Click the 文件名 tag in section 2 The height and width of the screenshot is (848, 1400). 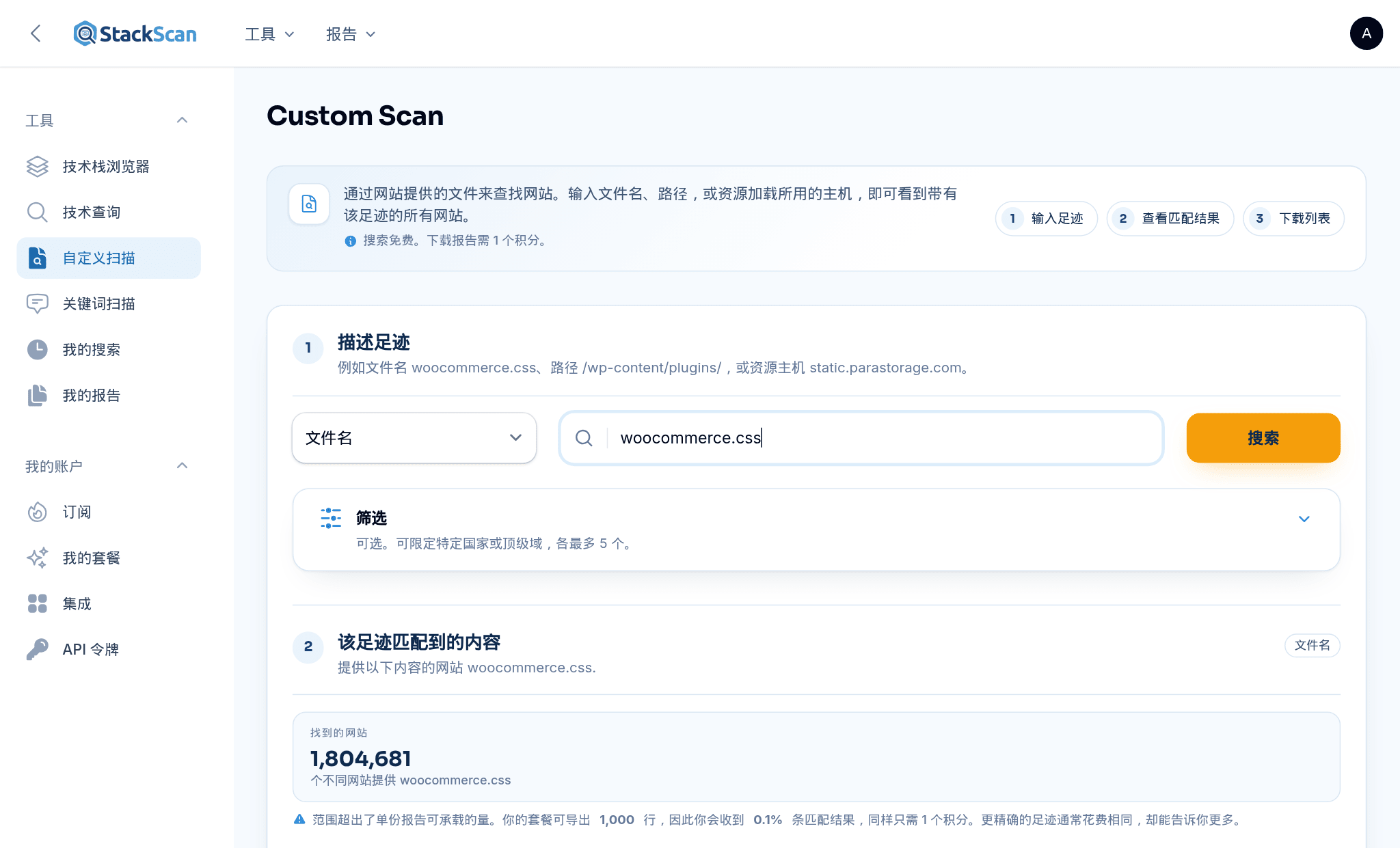[x=1312, y=646]
